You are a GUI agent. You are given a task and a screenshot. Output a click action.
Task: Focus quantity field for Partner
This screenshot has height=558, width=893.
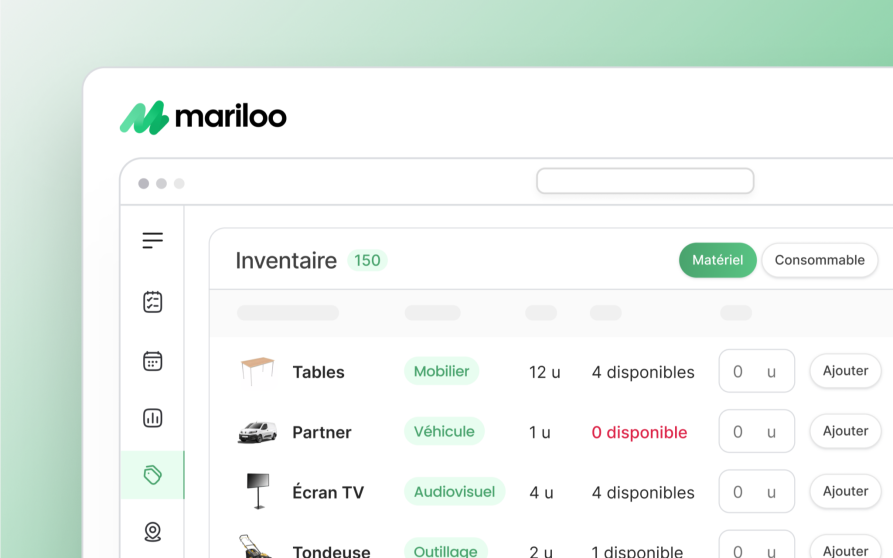(756, 432)
